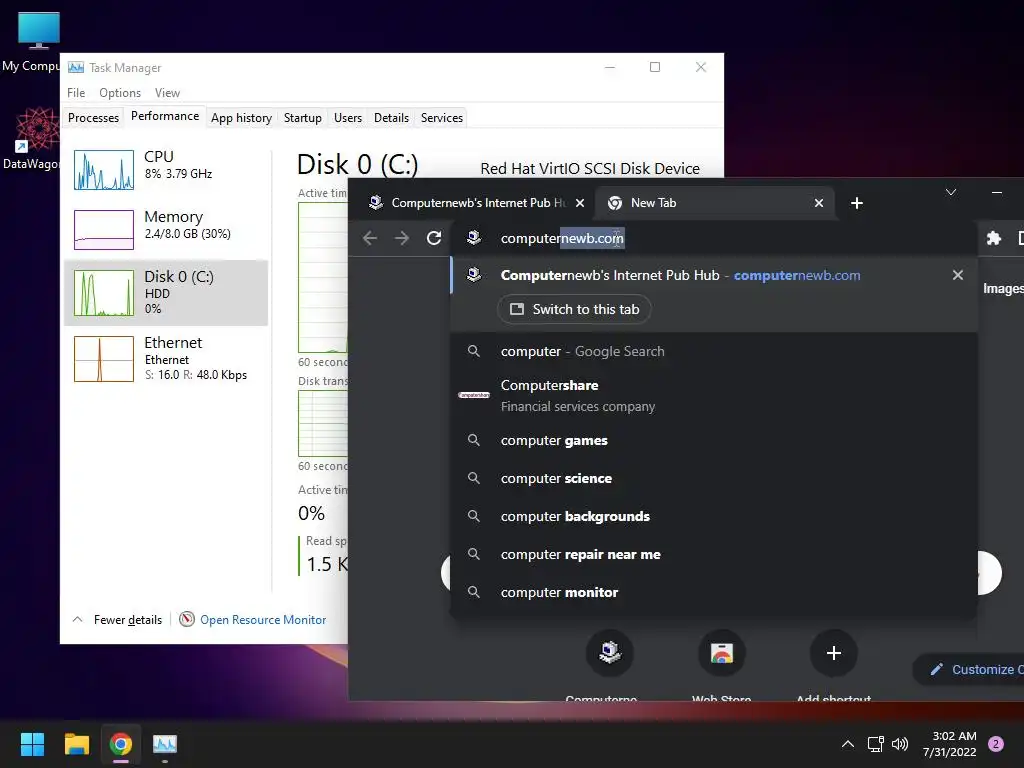This screenshot has width=1024, height=768.
Task: Open the Computernewb shortcut tile icon
Action: point(609,653)
